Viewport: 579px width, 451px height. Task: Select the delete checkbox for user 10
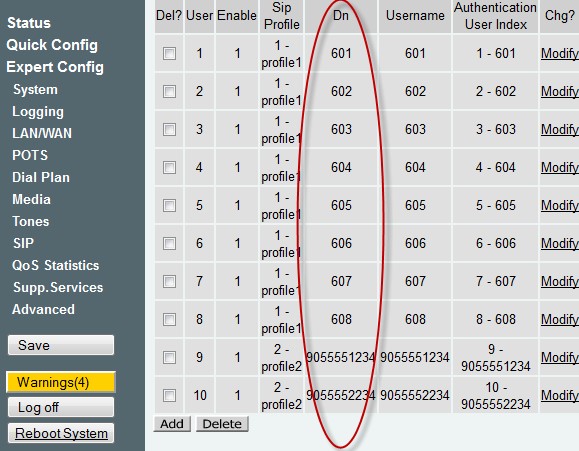169,396
